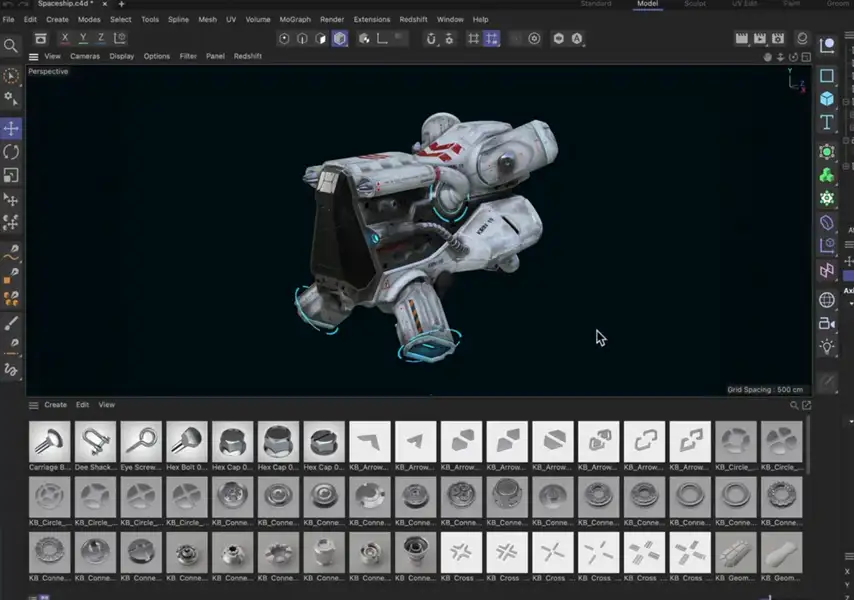Screen dimensions: 854x600
Task: Activate the Live Selection tool
Action: [x=12, y=77]
